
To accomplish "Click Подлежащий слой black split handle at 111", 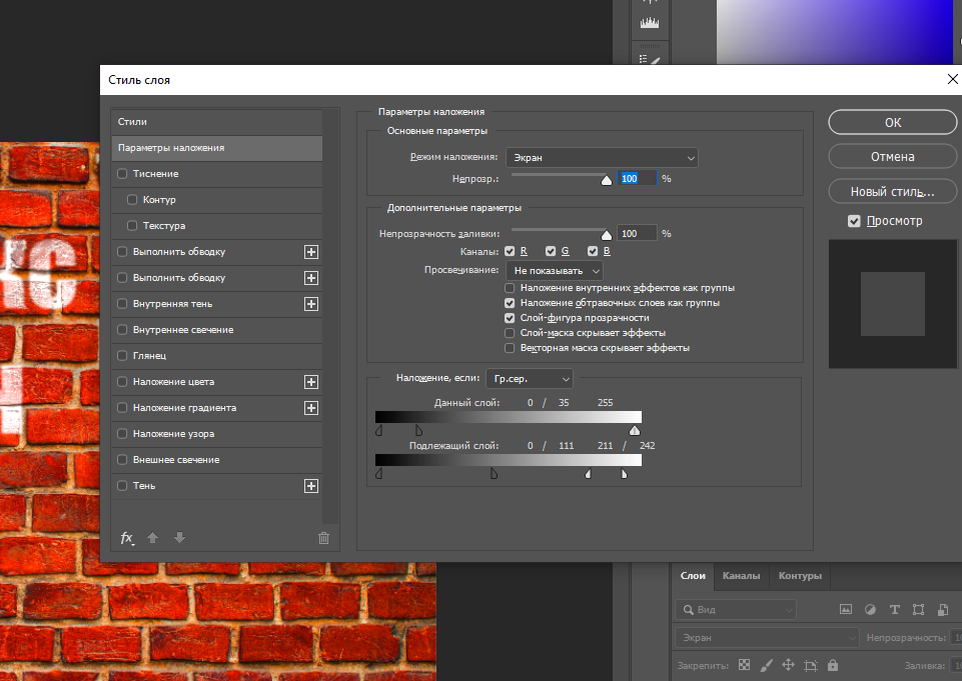I will click(x=494, y=474).
